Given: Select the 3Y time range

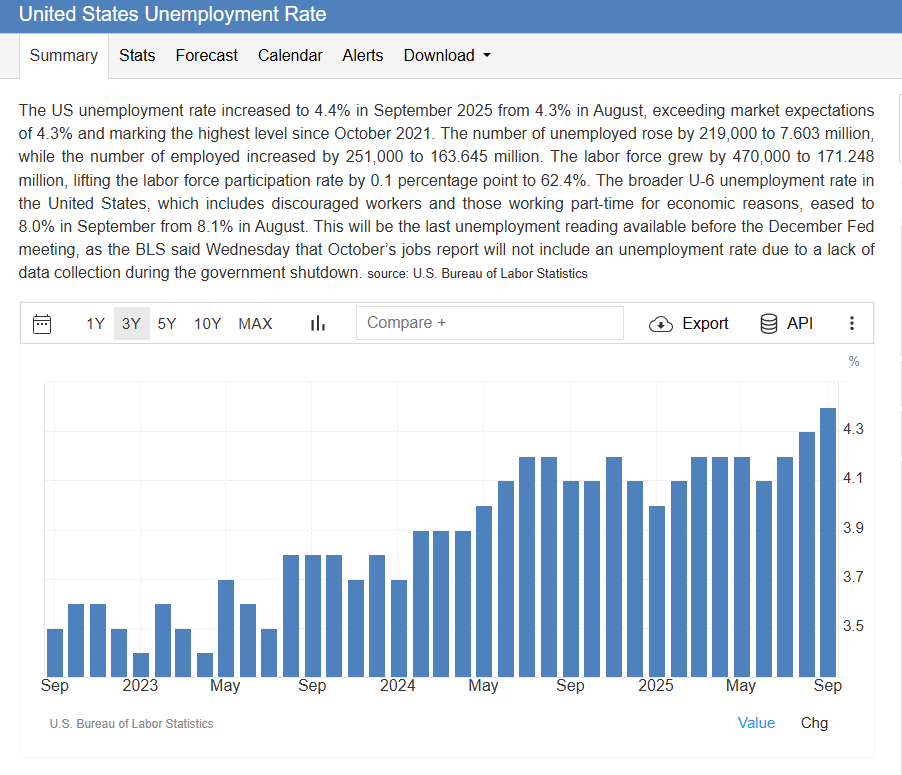Looking at the screenshot, I should pos(131,324).
